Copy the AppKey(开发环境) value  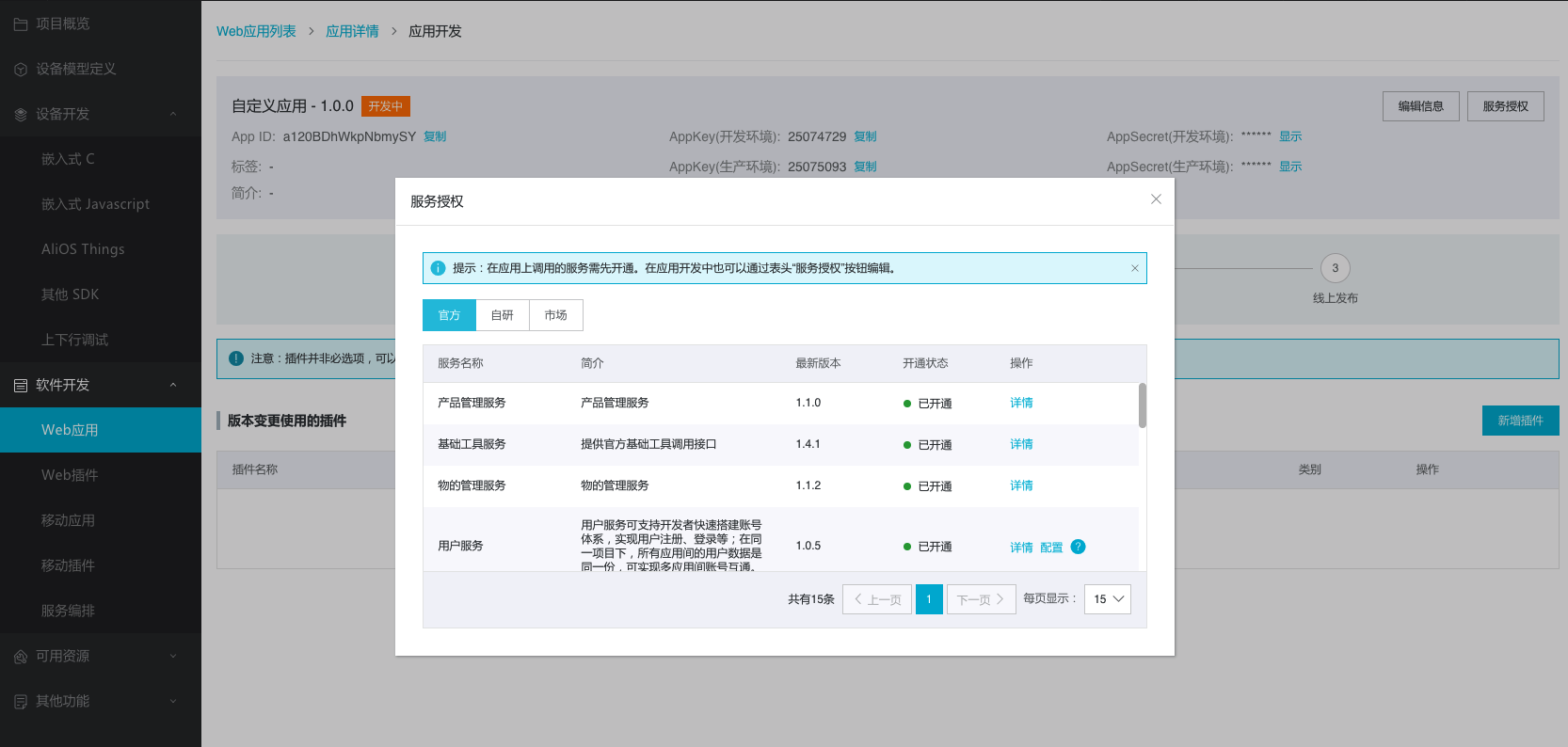866,136
